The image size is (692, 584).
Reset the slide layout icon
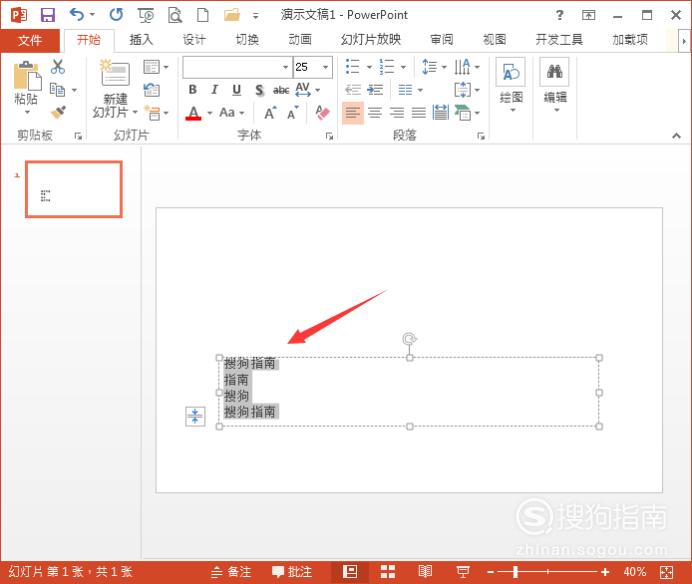pyautogui.click(x=151, y=90)
